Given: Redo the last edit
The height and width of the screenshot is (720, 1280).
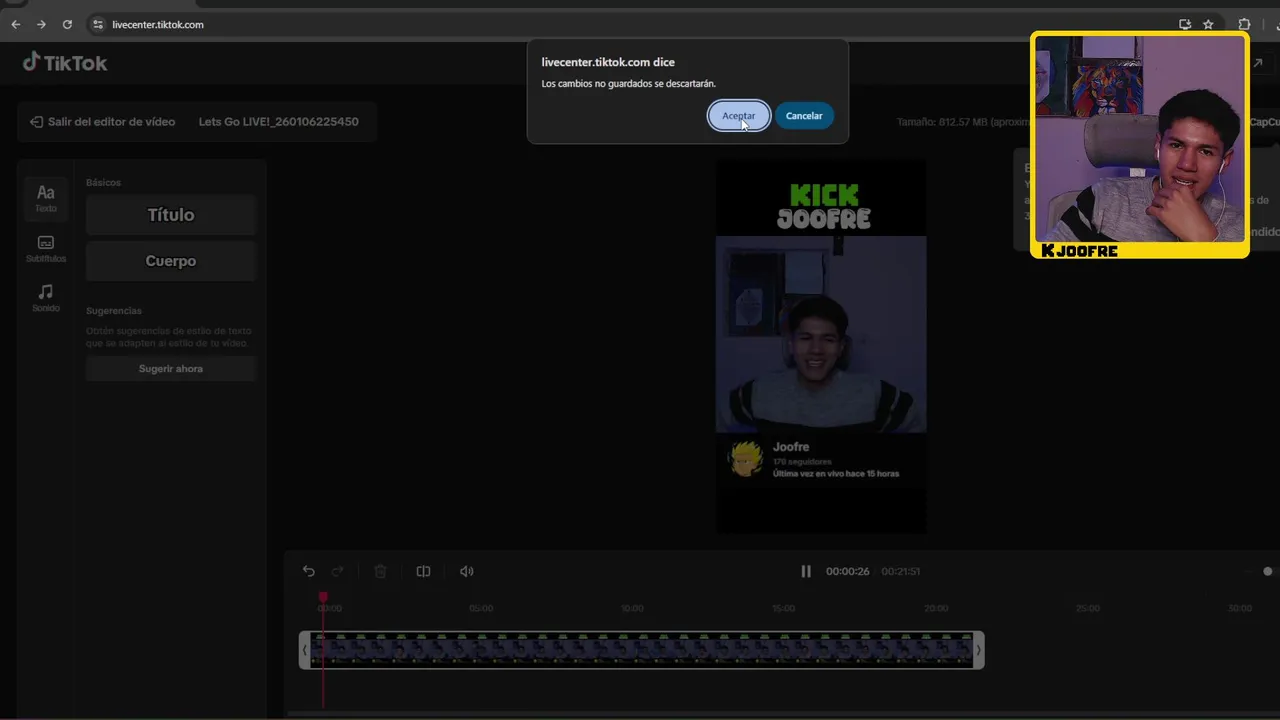Looking at the screenshot, I should [x=338, y=571].
